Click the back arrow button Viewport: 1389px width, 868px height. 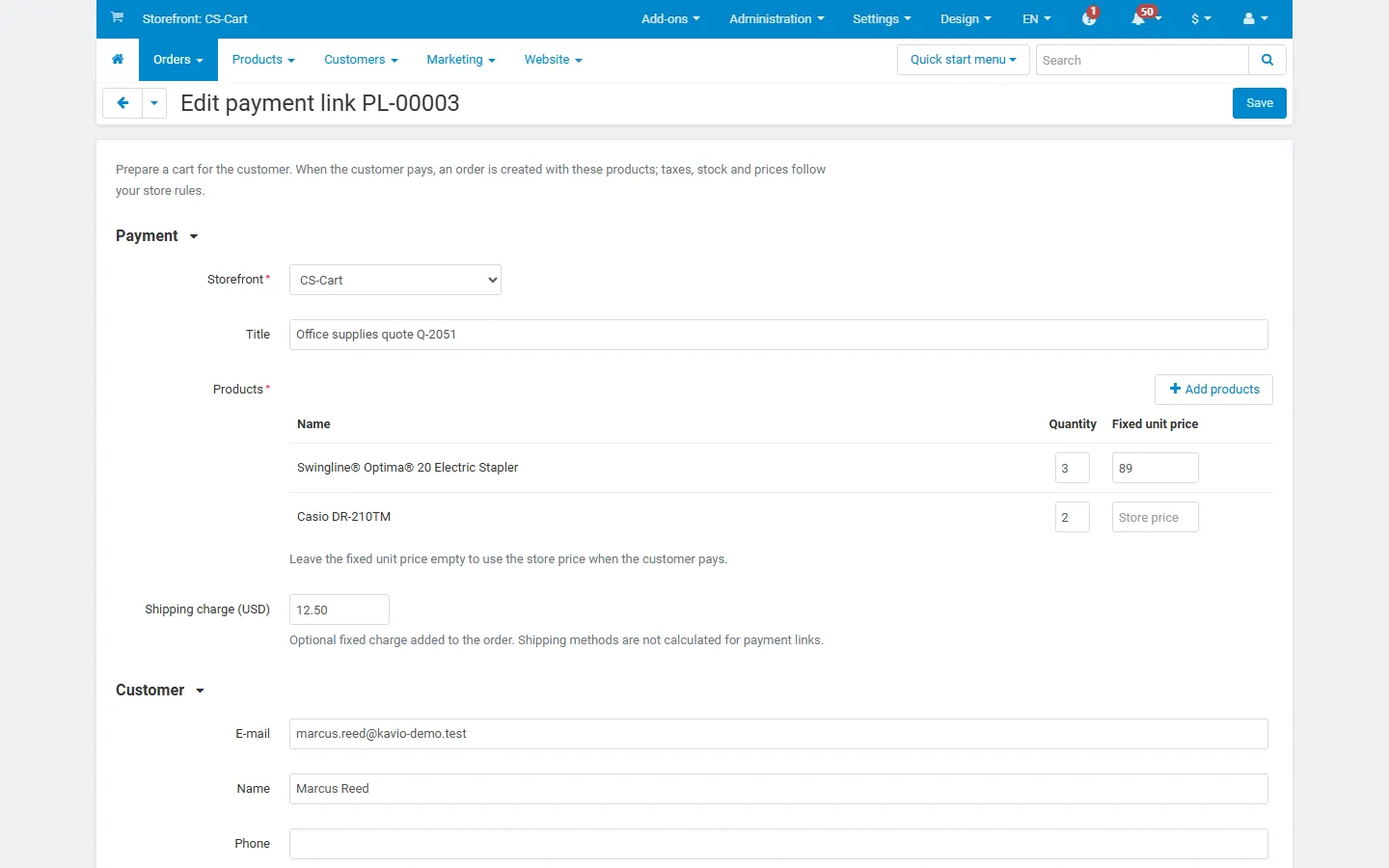123,103
